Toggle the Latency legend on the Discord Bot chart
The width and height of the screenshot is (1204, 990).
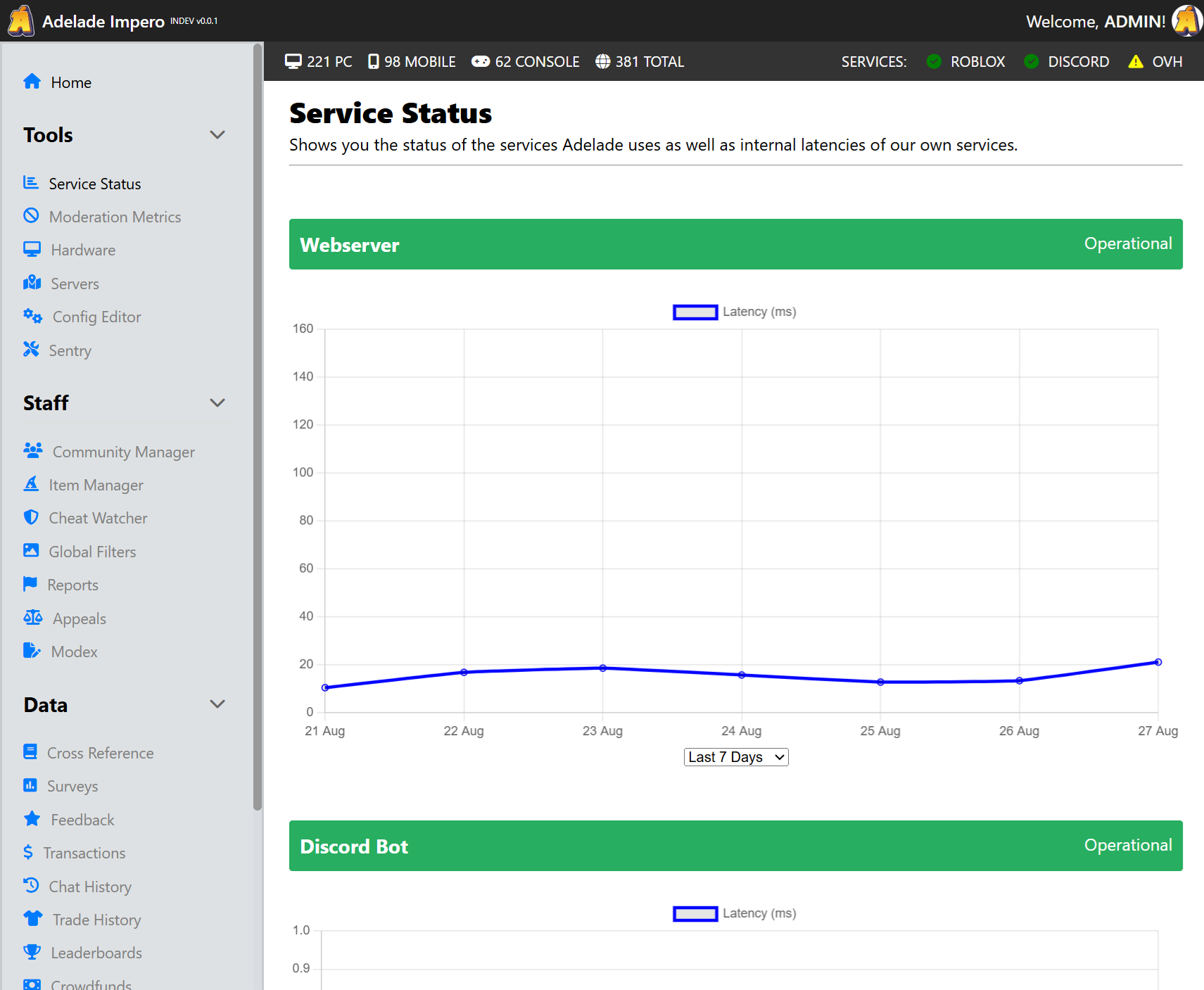point(734,913)
